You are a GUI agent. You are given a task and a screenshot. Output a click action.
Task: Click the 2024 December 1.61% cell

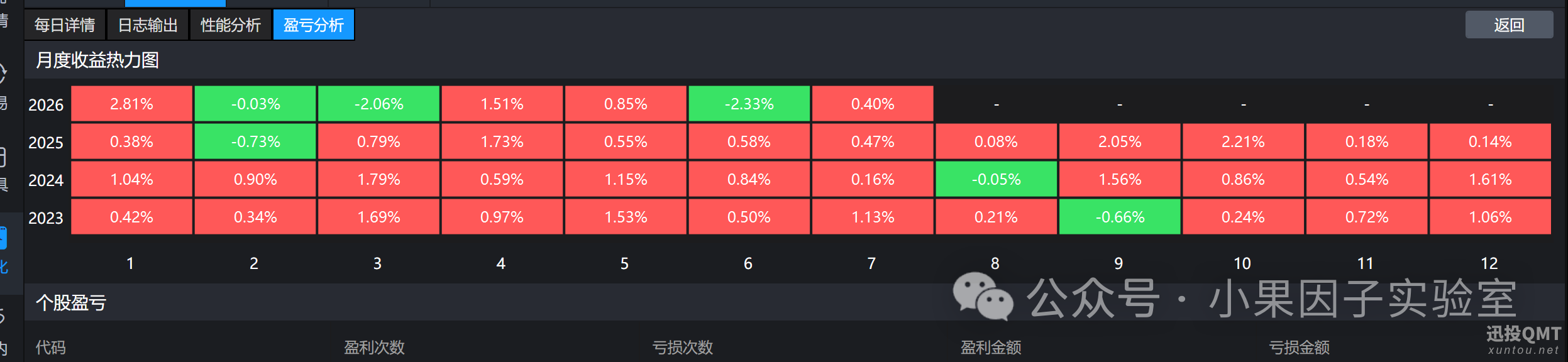click(x=1490, y=179)
